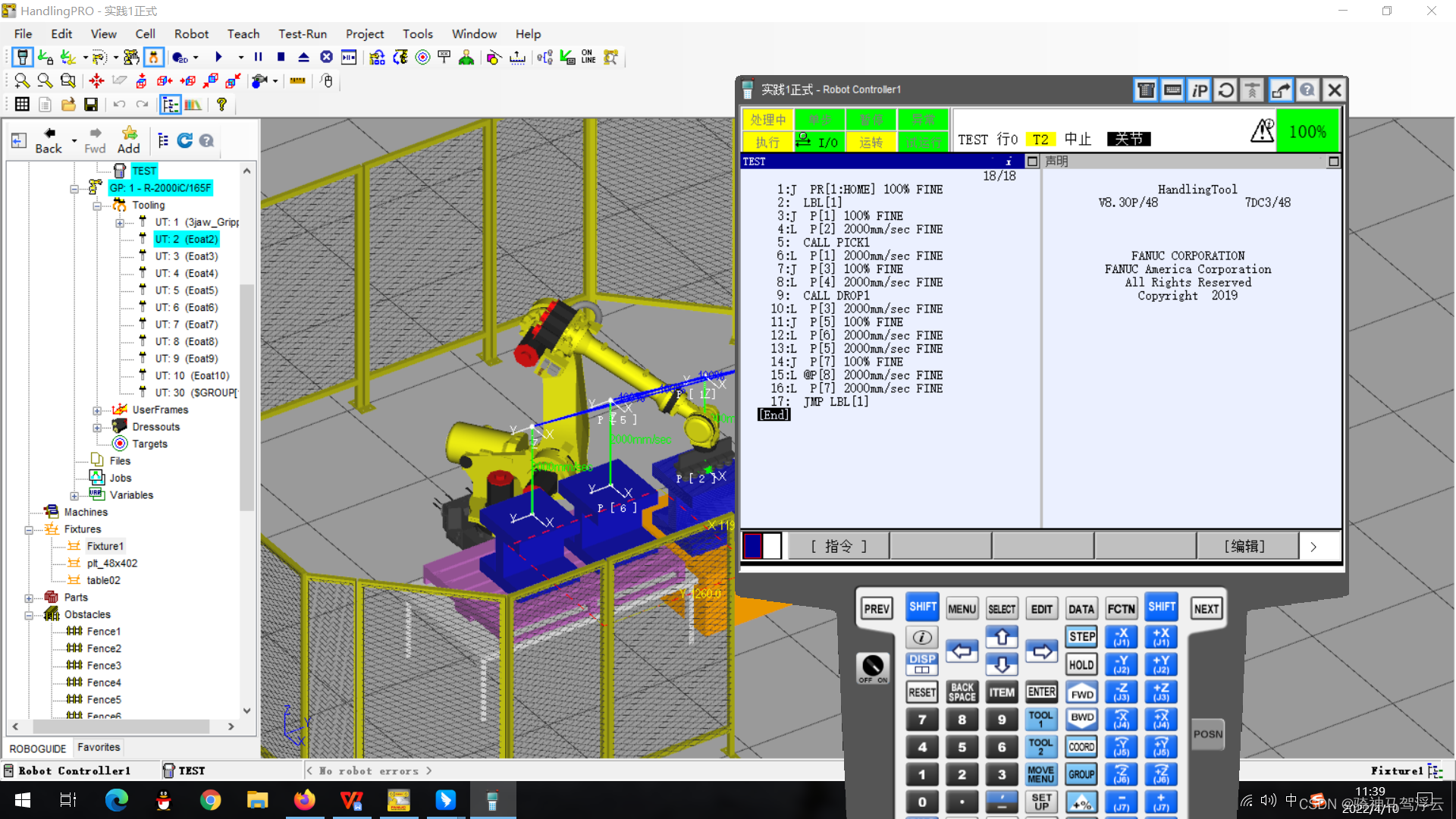Click the navigator horizontal scrollbar right arrow
The height and width of the screenshot is (819, 1456).
coord(231,726)
